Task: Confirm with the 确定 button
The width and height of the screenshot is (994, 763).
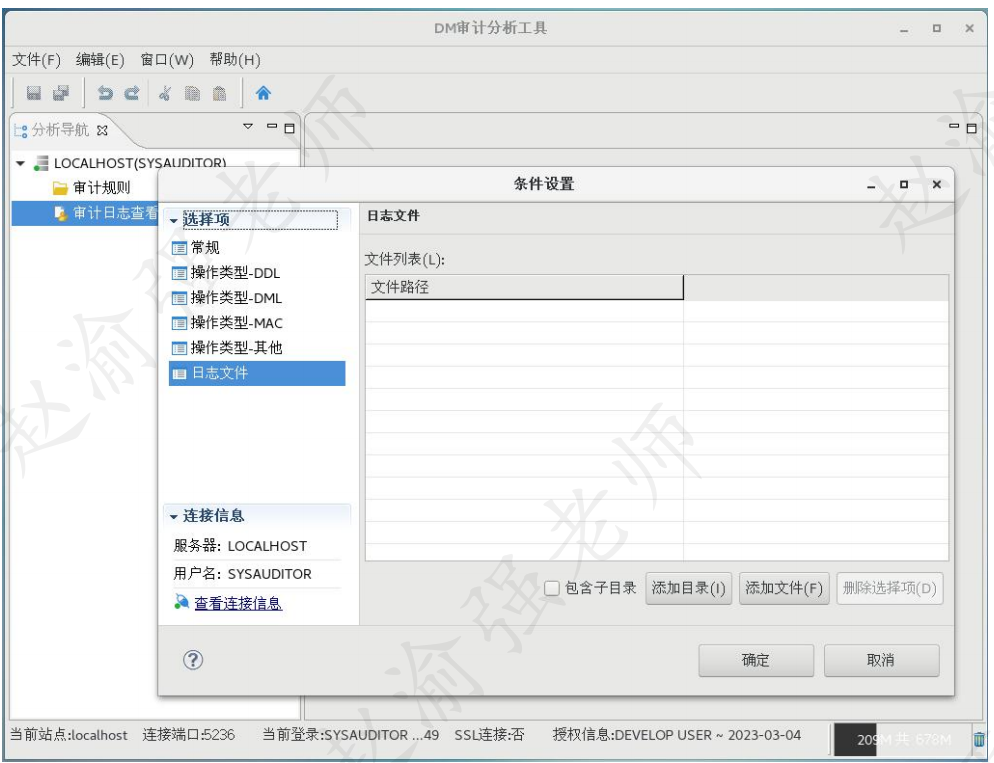Action: pyautogui.click(x=756, y=660)
